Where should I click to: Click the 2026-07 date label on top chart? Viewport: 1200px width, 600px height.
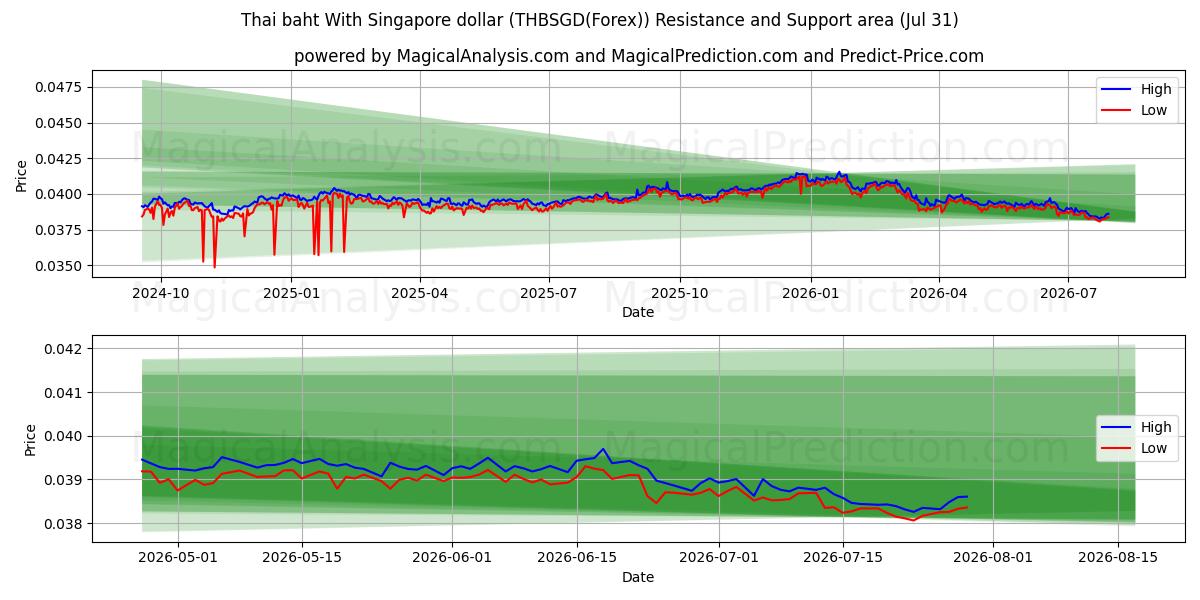coord(1067,295)
